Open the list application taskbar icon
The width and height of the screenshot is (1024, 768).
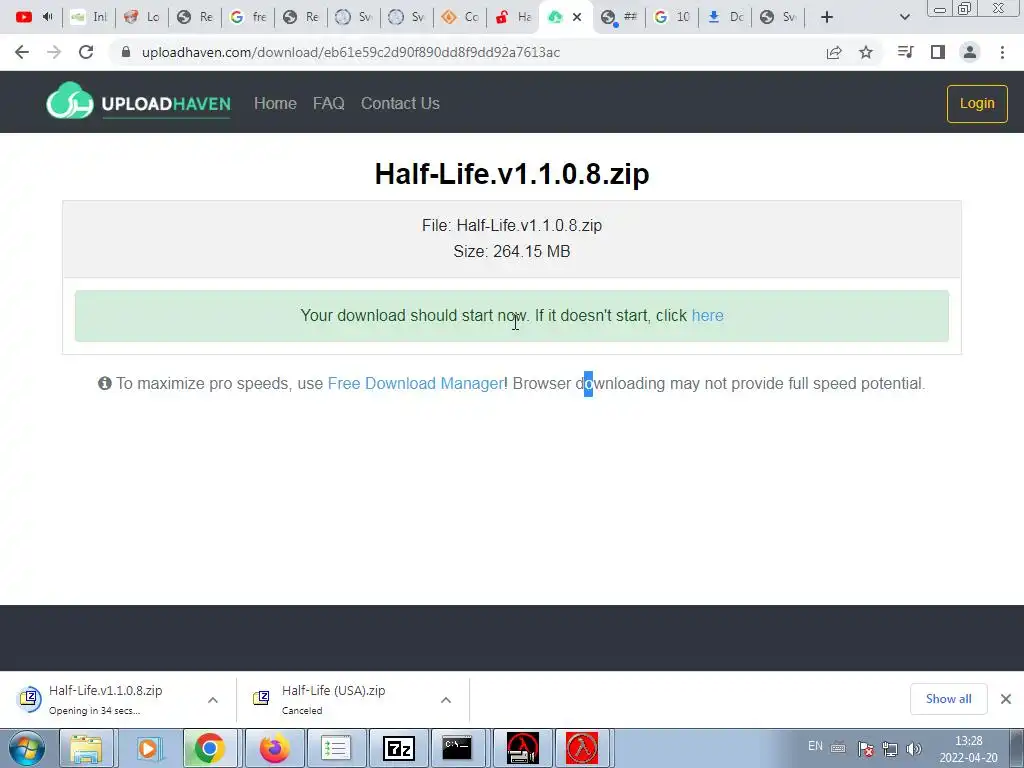point(336,748)
